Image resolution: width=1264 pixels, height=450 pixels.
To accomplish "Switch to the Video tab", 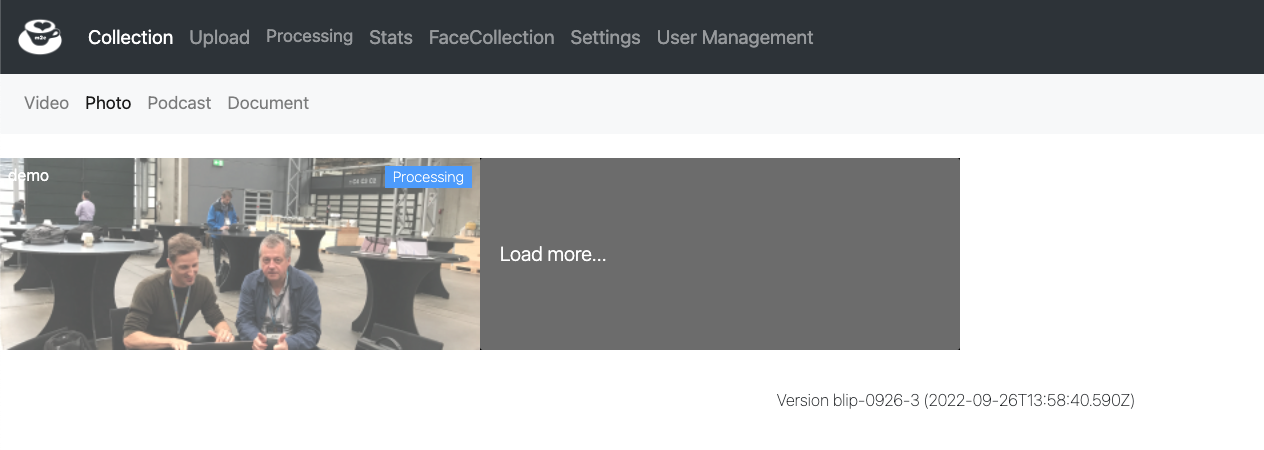I will coord(46,103).
